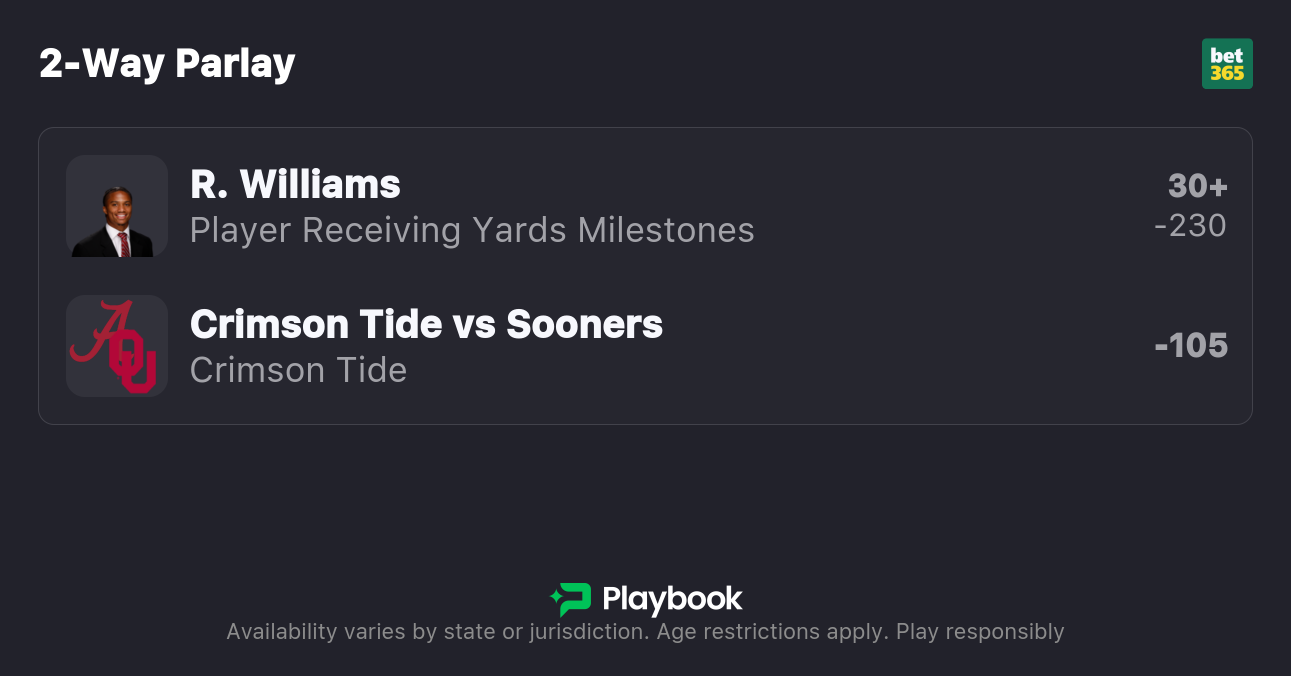Click the Alabama script A logo
This screenshot has height=676, width=1291.
pos(101,332)
